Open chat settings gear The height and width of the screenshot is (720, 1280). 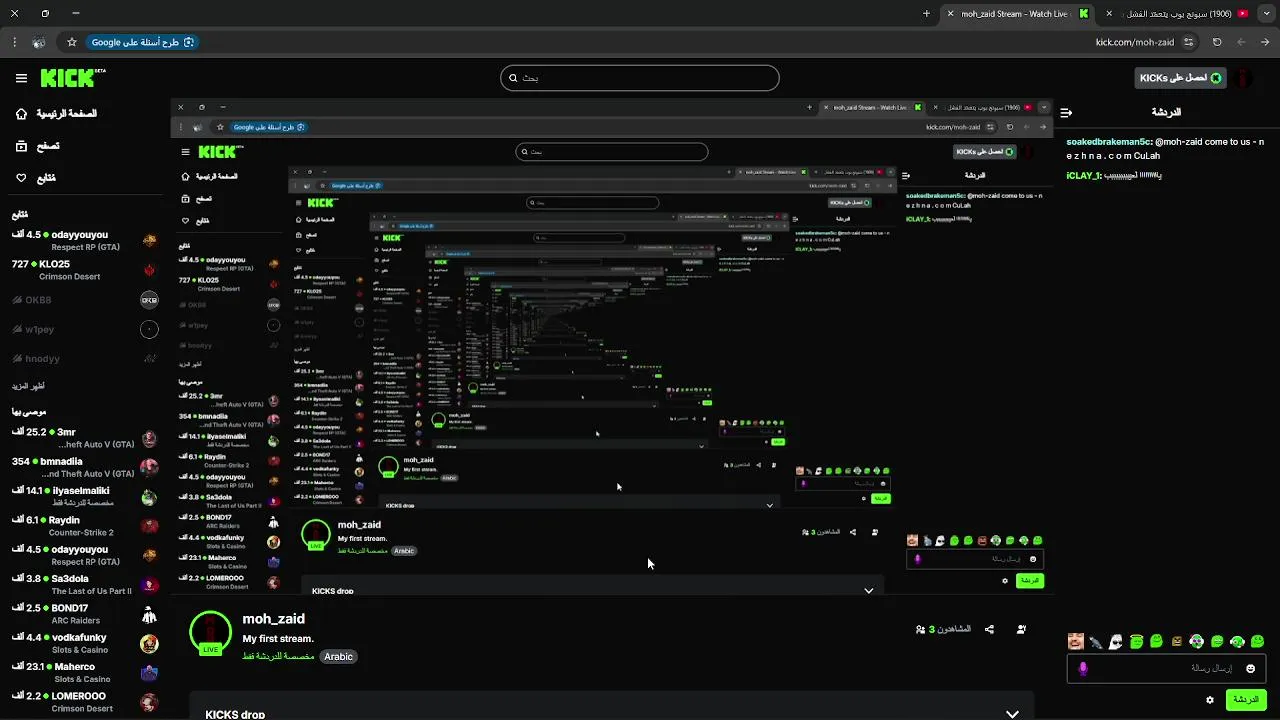[x=1210, y=700]
